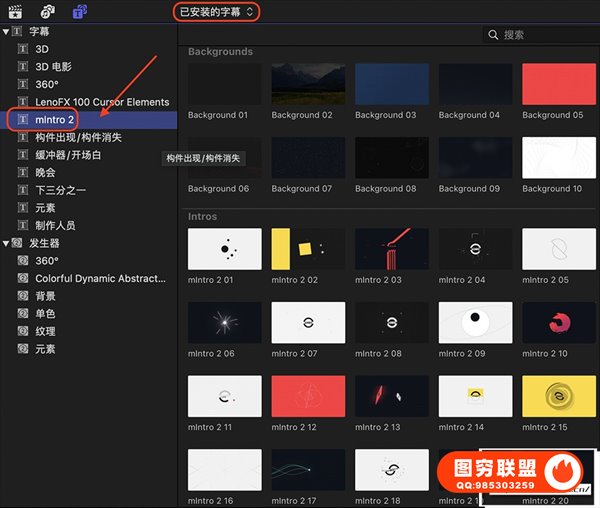Image resolution: width=600 pixels, height=508 pixels.
Task: Click the generator icon beside 背景
Action: 23,296
